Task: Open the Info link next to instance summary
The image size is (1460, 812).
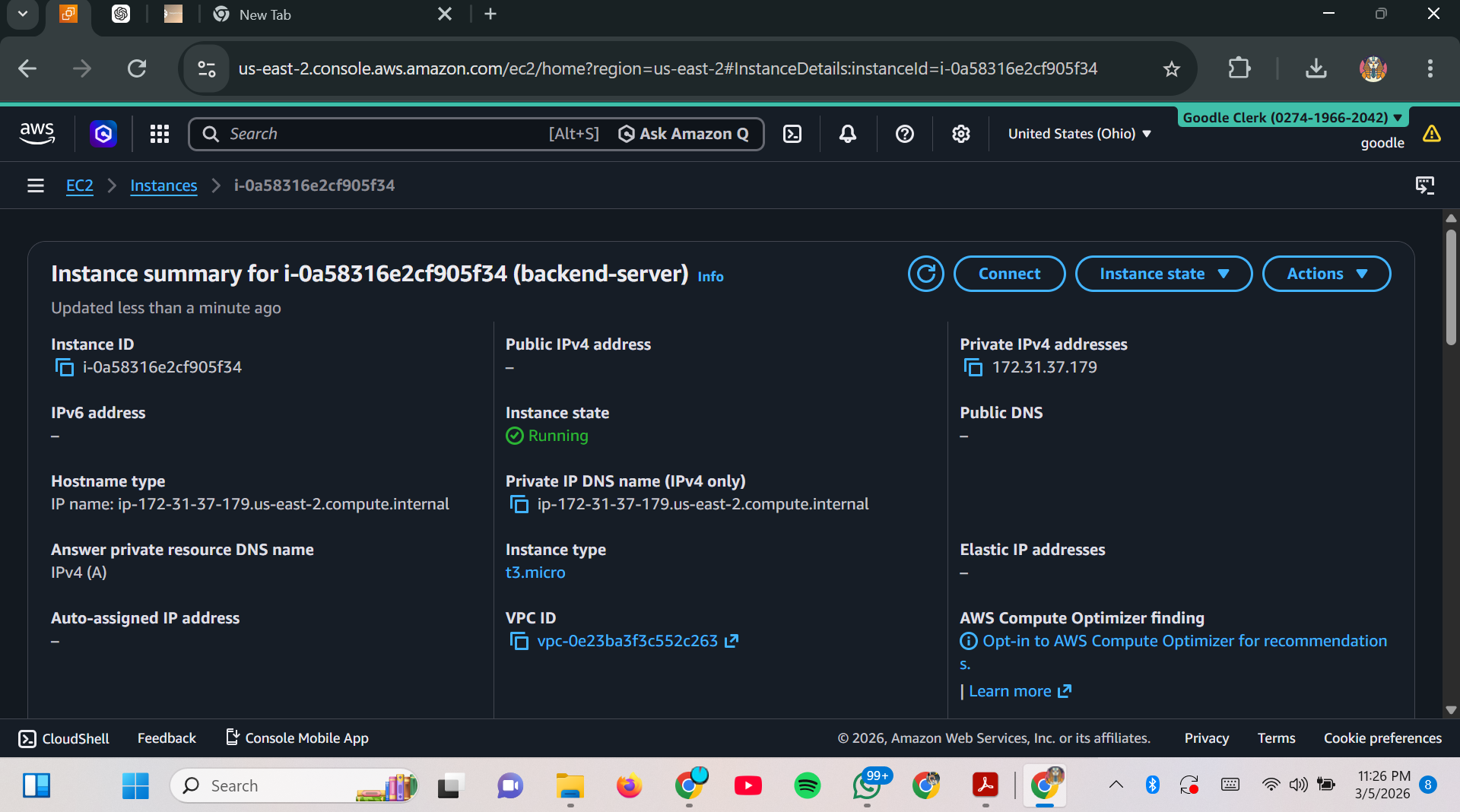Action: [710, 277]
